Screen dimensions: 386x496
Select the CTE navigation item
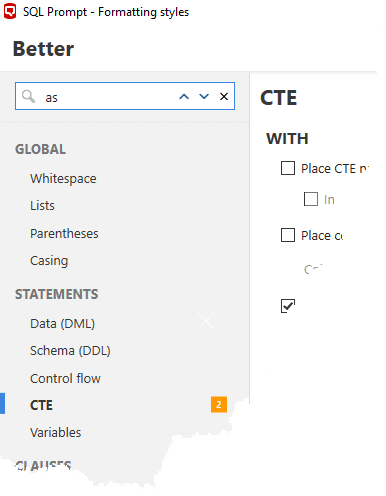41,405
